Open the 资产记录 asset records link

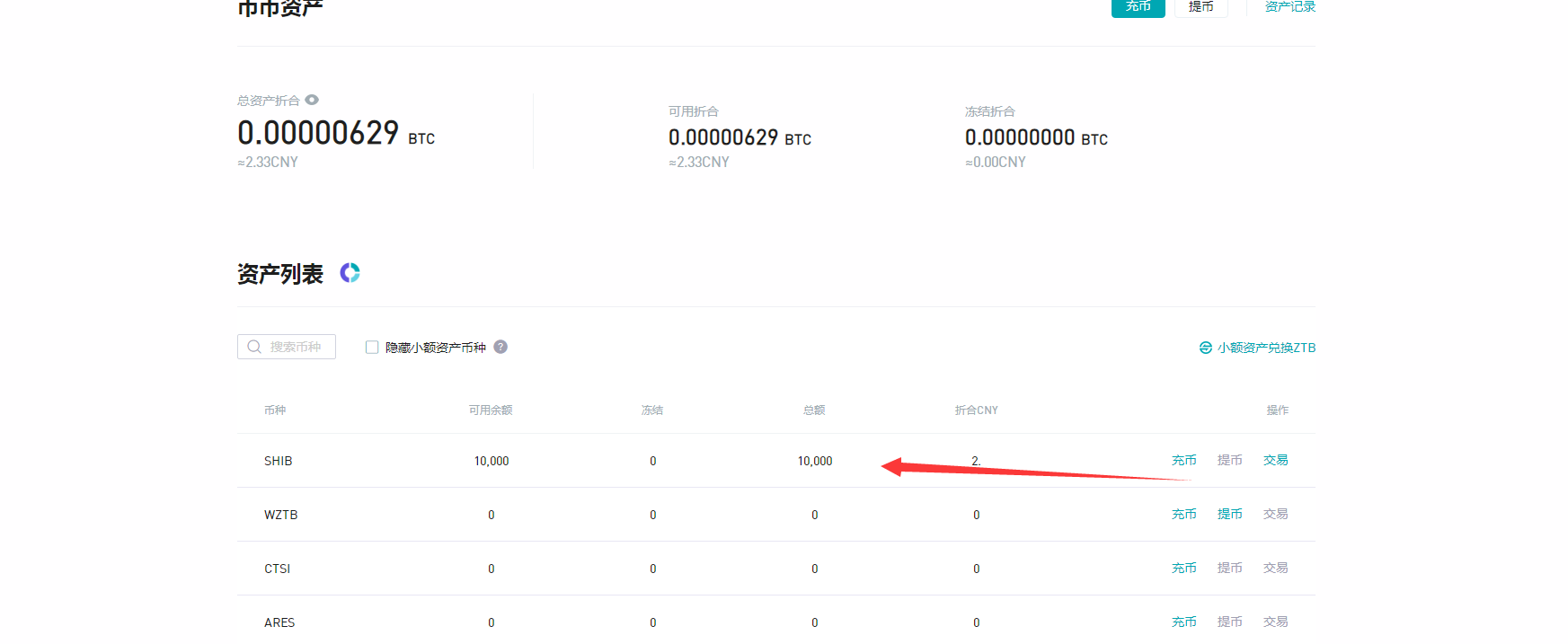[1289, 7]
